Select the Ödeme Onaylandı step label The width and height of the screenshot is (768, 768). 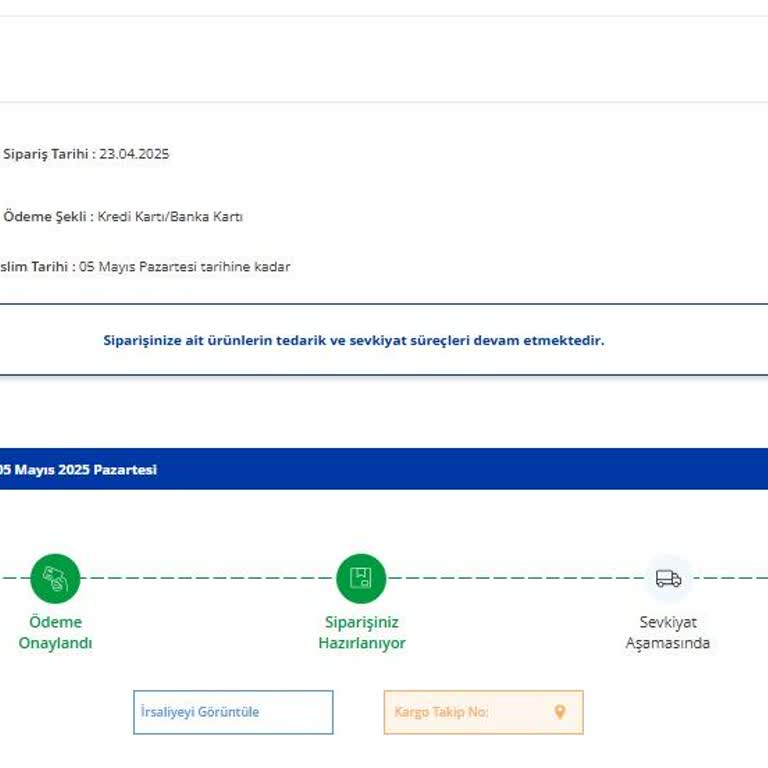pos(55,632)
